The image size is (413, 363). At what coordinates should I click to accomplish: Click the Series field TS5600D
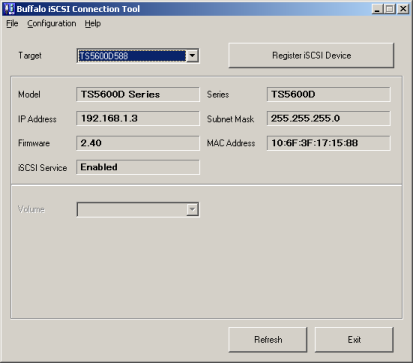[328, 95]
